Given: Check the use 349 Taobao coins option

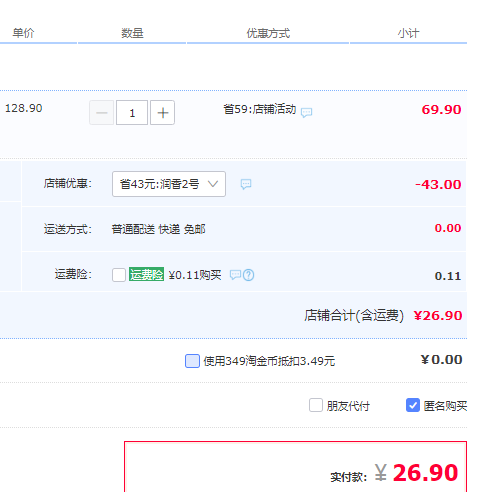Looking at the screenshot, I should 192,361.
